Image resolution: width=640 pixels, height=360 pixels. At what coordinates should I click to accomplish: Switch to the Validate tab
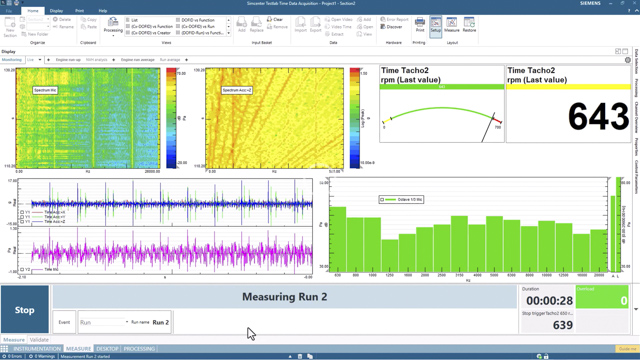coord(39,340)
